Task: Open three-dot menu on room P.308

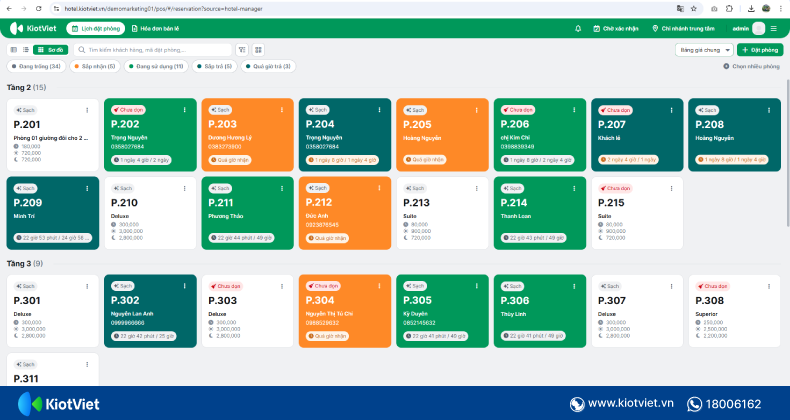Action: point(769,286)
